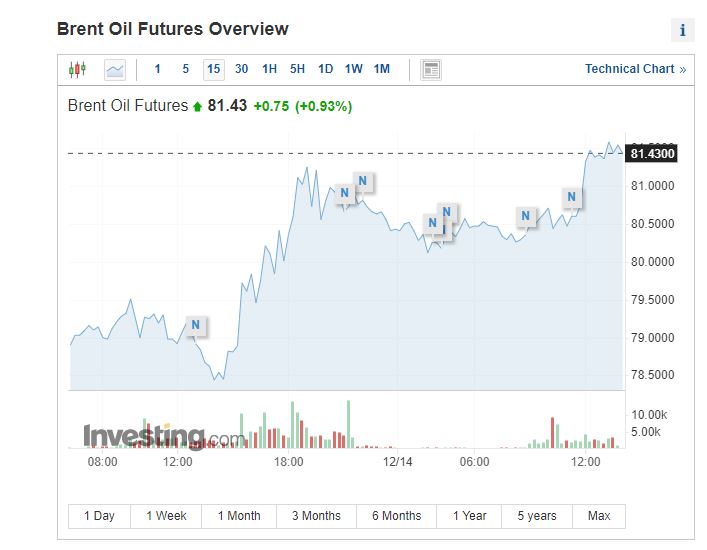The width and height of the screenshot is (707, 550).
Task: Open the 1 Month range tab
Action: (x=238, y=516)
